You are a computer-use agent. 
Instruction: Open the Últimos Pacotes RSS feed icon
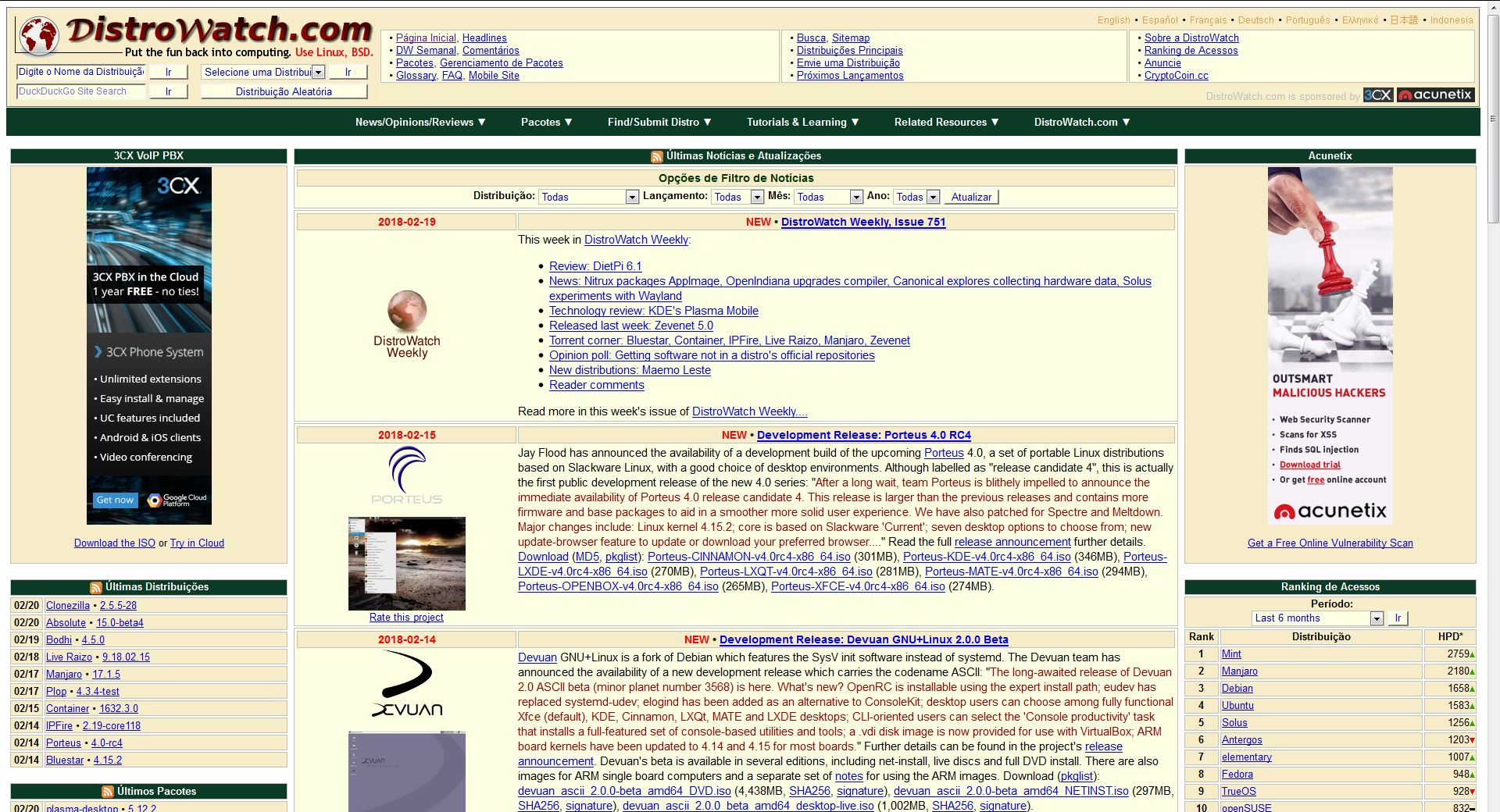point(108,792)
